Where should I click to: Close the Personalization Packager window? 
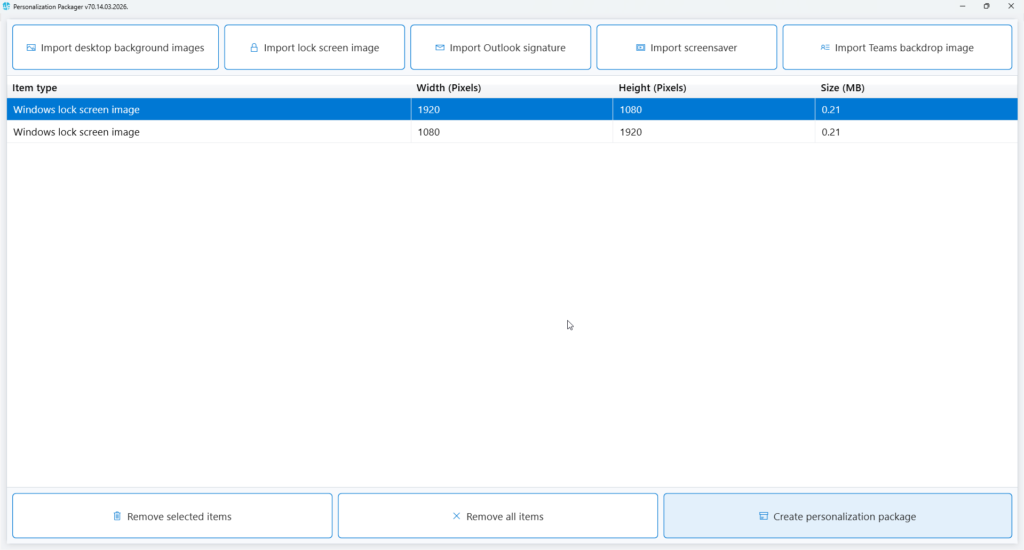coord(1012,6)
